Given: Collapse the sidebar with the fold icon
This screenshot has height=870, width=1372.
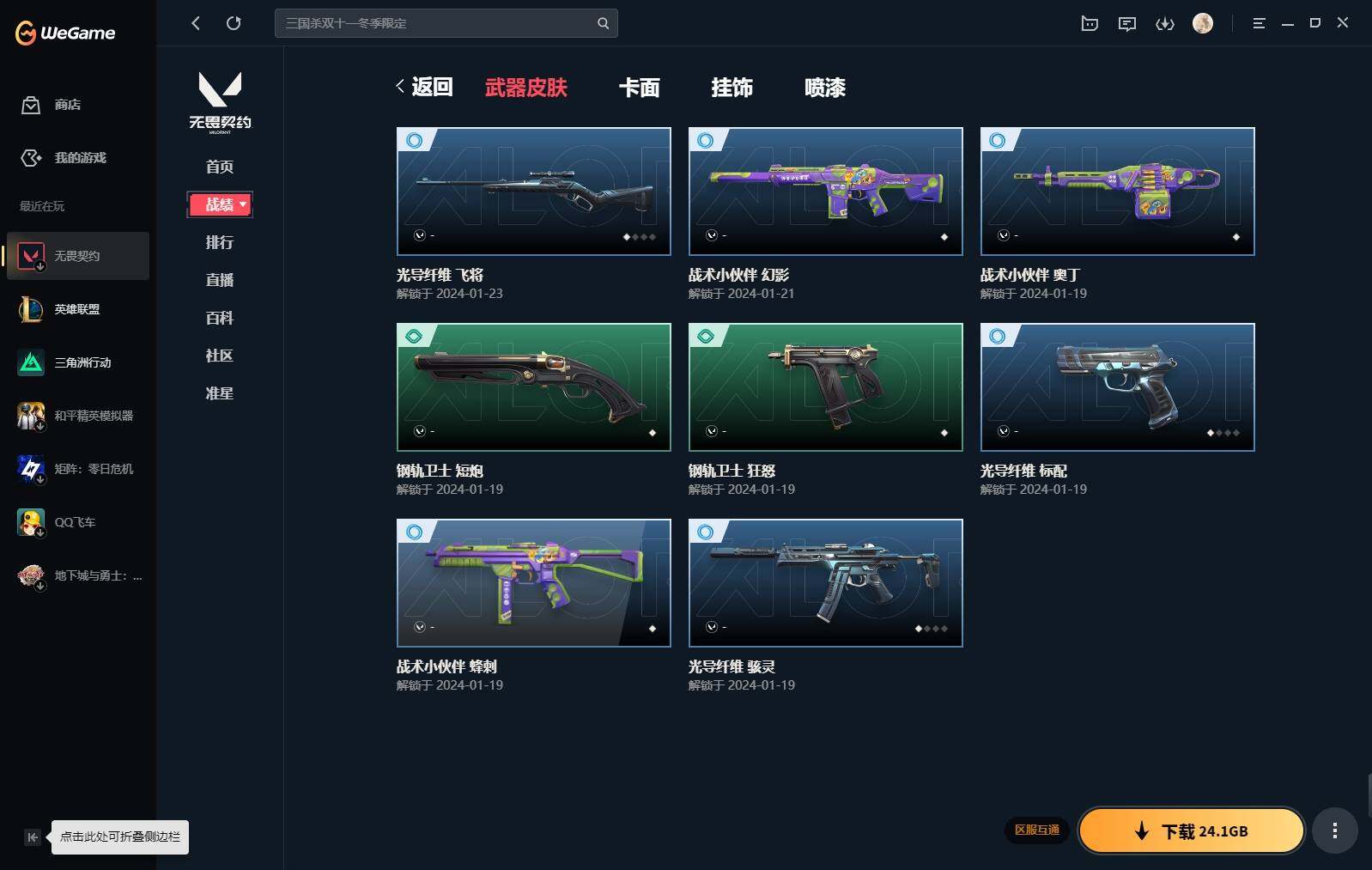Looking at the screenshot, I should click(33, 837).
